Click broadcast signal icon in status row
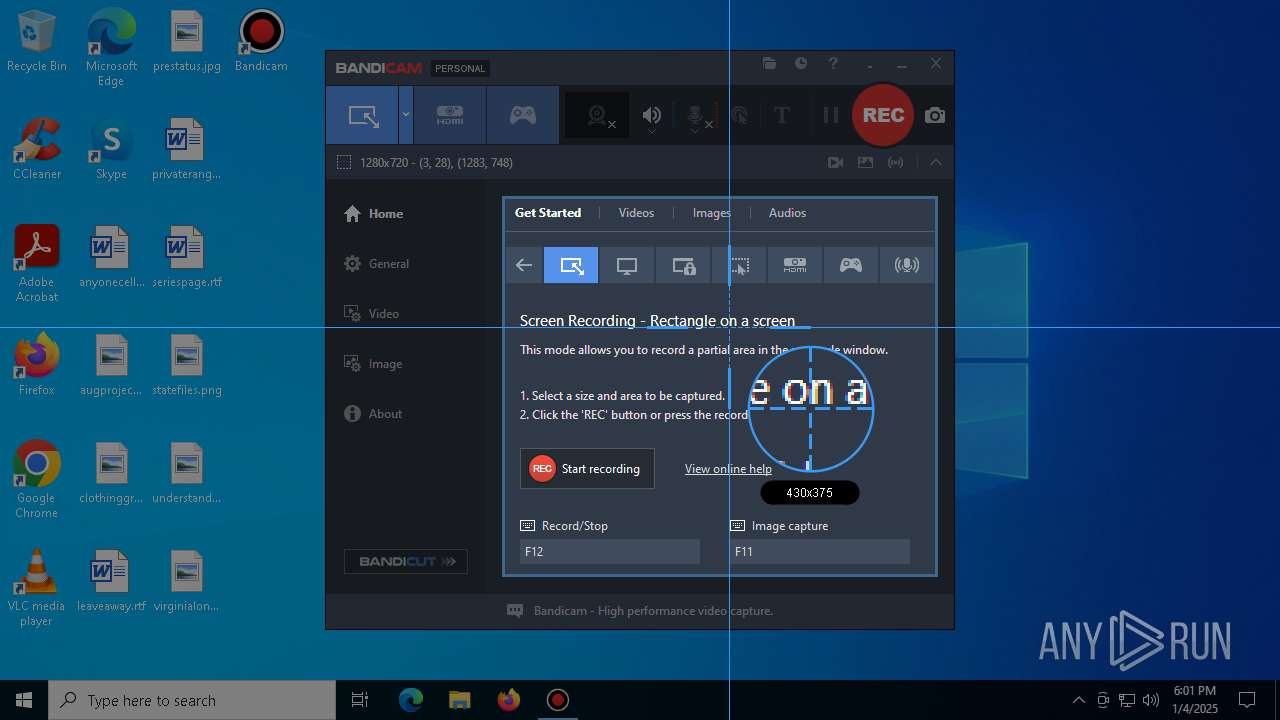 coord(896,162)
